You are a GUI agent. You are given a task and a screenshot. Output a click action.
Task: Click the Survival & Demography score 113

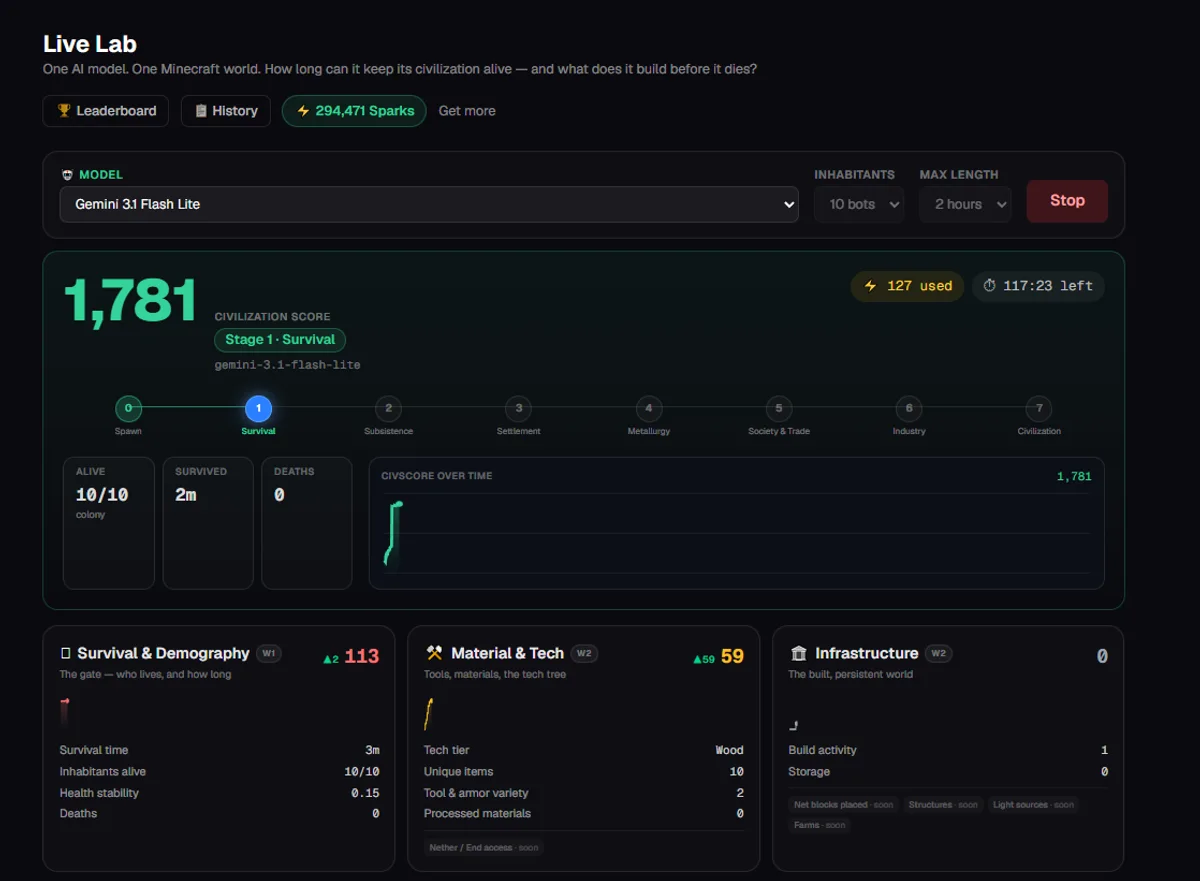coord(362,656)
